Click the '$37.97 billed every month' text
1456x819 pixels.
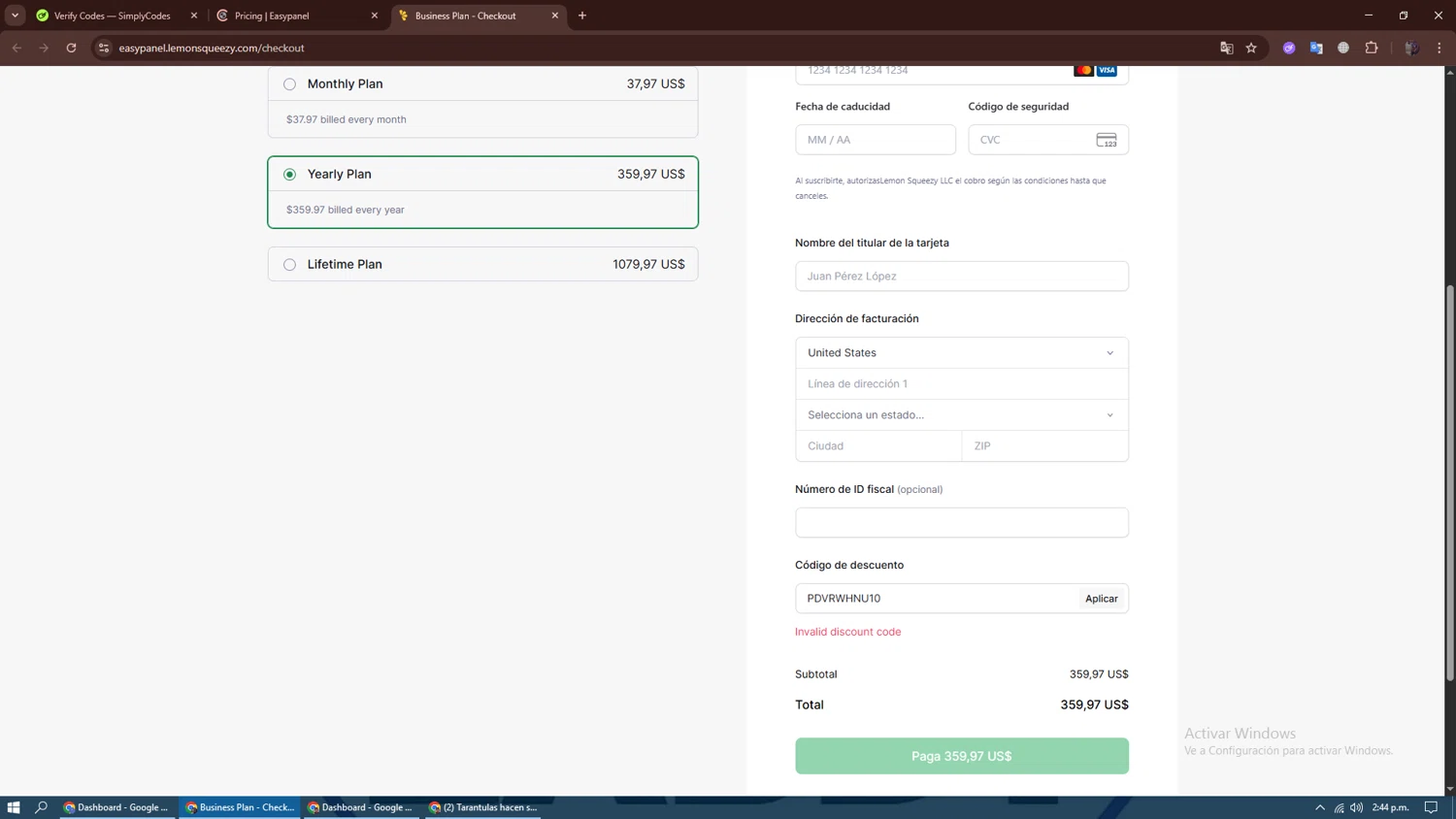click(346, 119)
